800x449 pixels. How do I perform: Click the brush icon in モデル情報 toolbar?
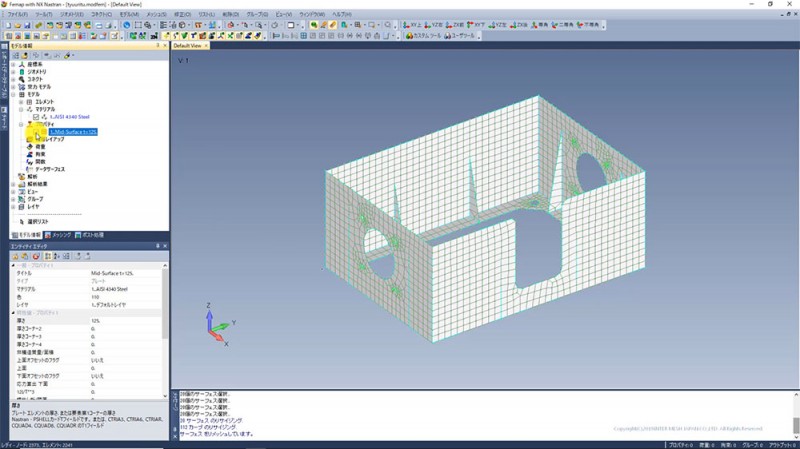coord(67,55)
